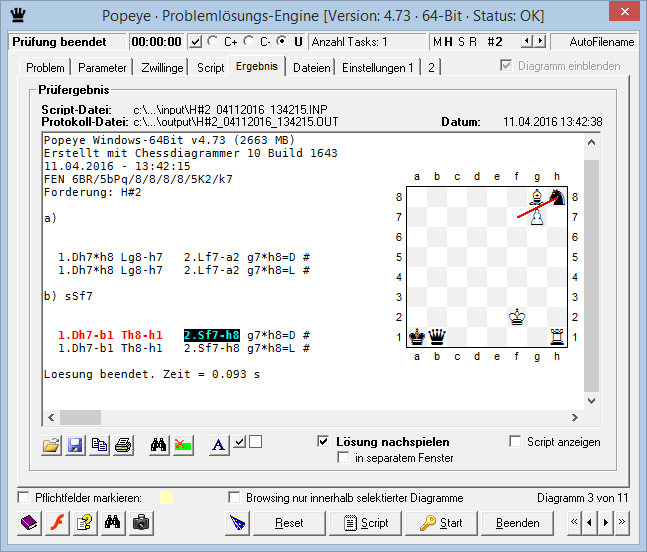The height and width of the screenshot is (552, 647).
Task: Enable in separatem Fenster checkbox
Action: tap(343, 458)
